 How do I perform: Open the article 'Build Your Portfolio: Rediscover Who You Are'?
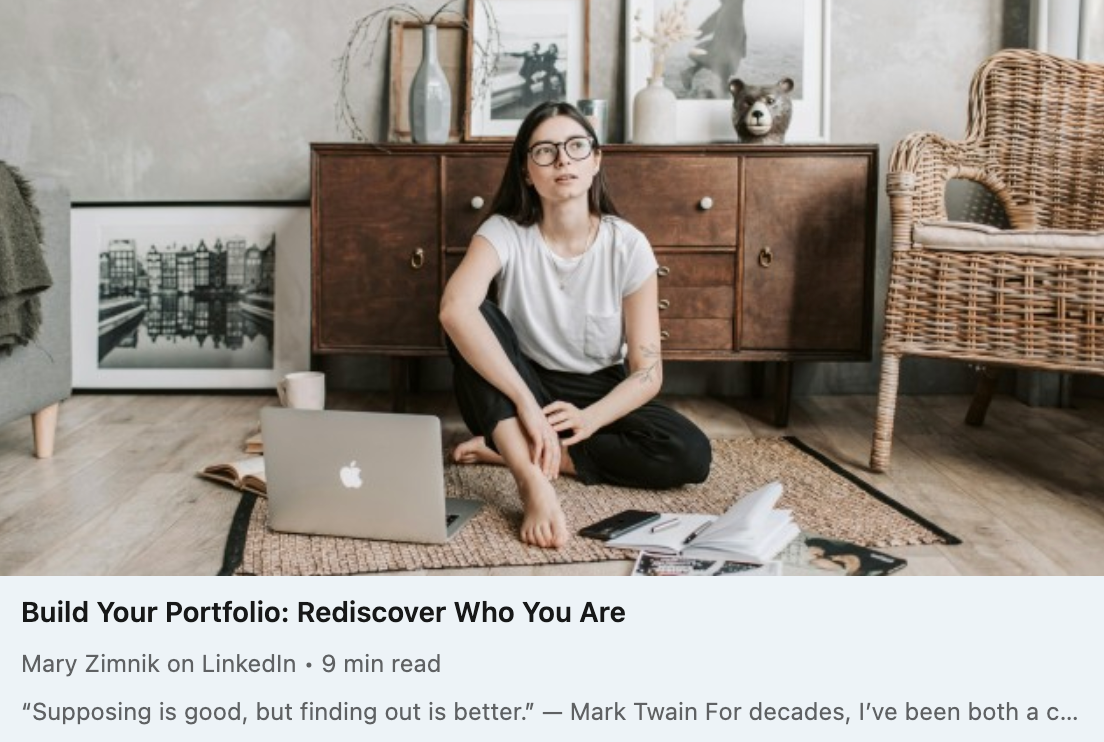pyautogui.click(x=323, y=612)
